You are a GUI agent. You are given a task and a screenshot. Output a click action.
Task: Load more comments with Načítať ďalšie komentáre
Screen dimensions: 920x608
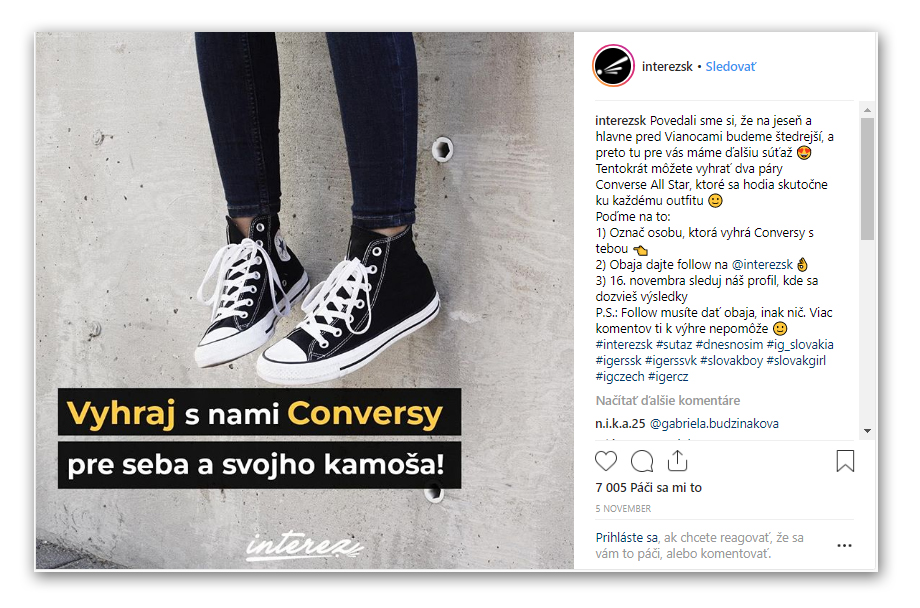[x=668, y=401]
